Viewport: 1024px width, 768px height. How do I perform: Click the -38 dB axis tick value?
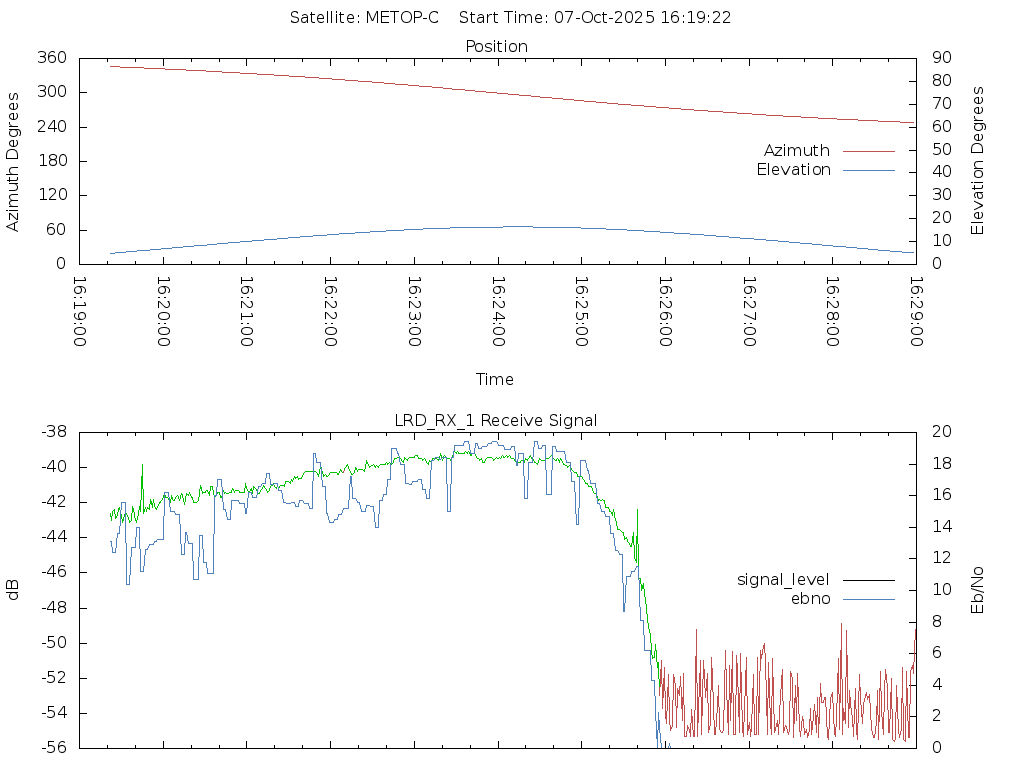coord(51,432)
